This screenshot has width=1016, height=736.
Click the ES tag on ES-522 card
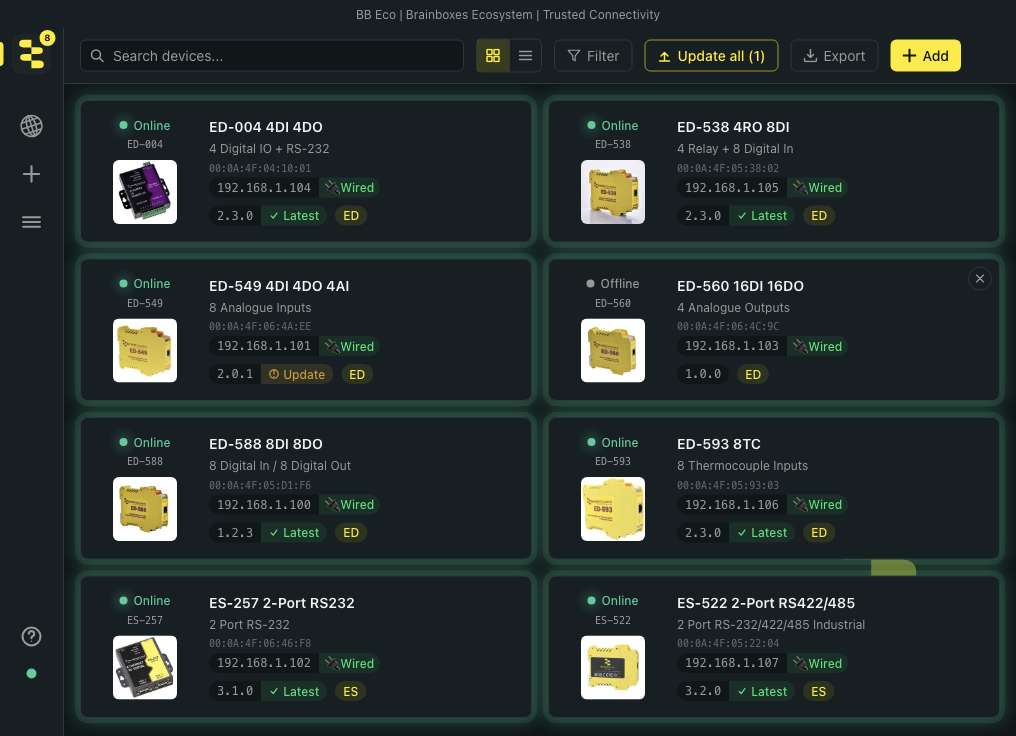(x=818, y=691)
